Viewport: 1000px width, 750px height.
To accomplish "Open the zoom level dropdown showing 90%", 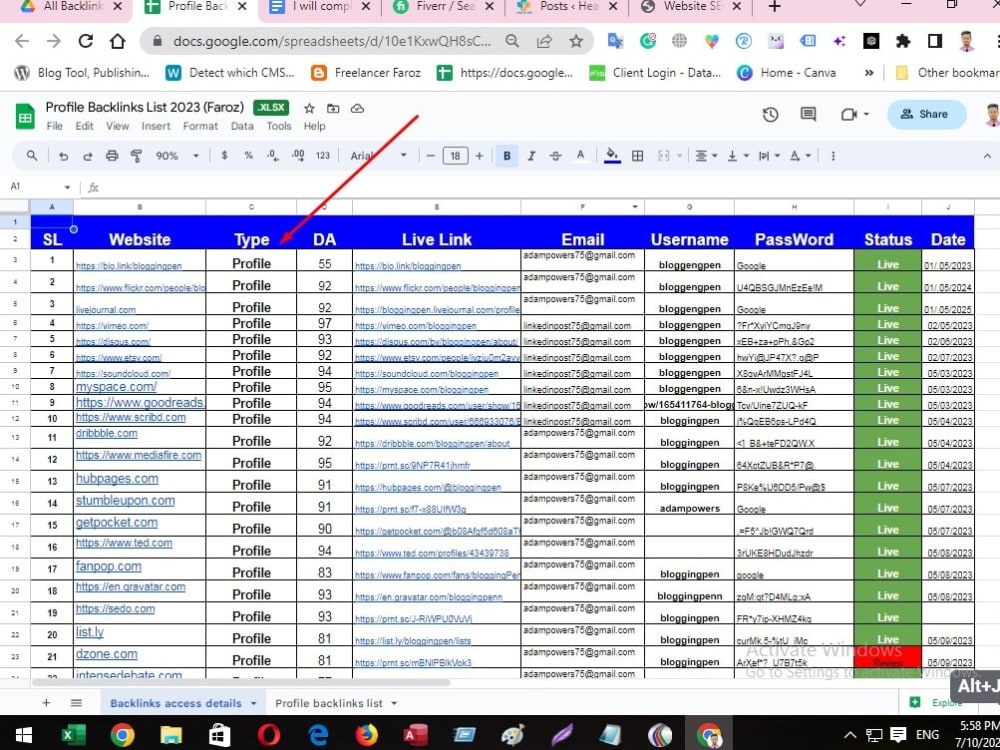I will pos(177,156).
